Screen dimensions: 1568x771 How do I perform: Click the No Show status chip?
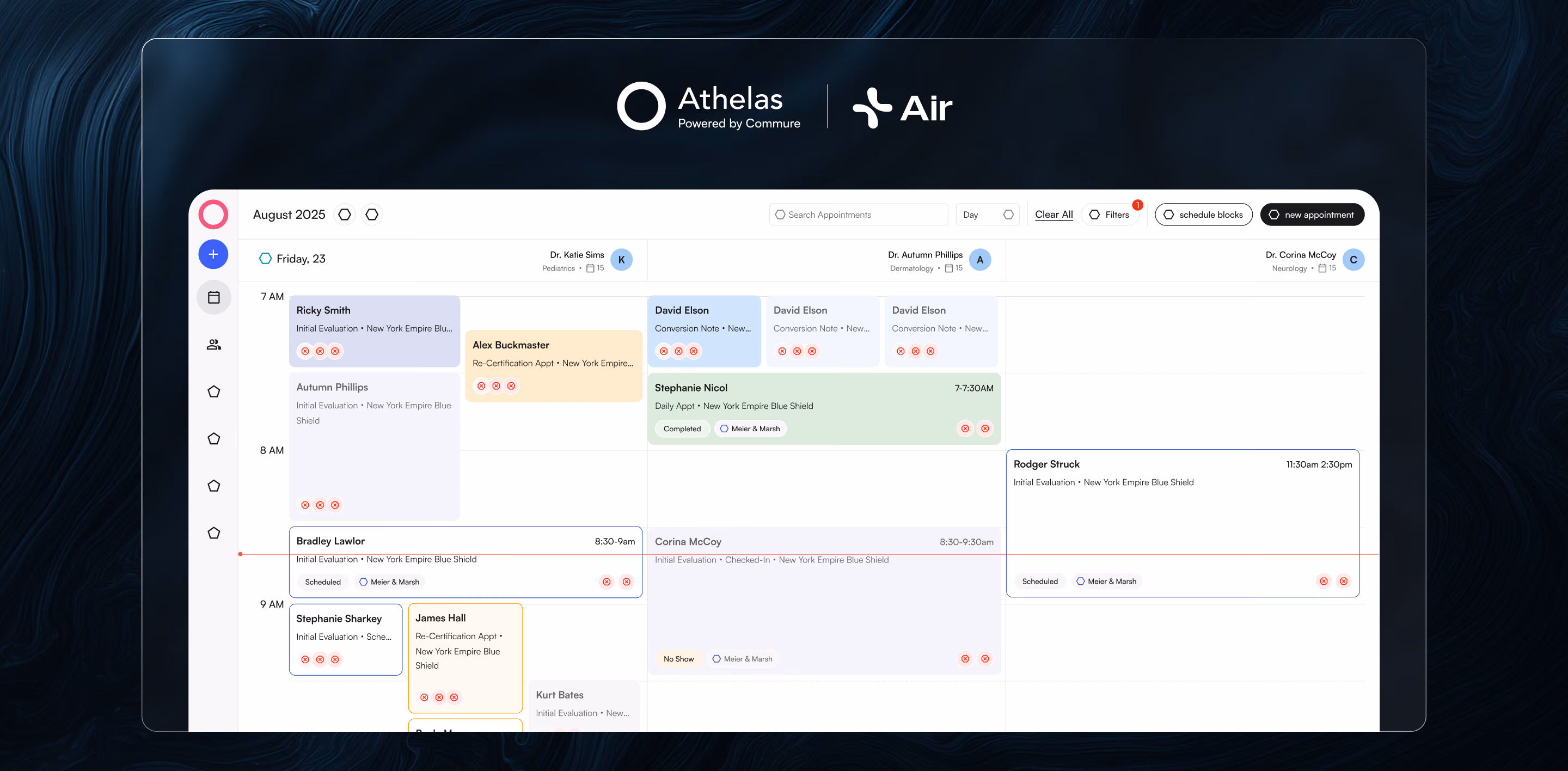[x=679, y=658]
